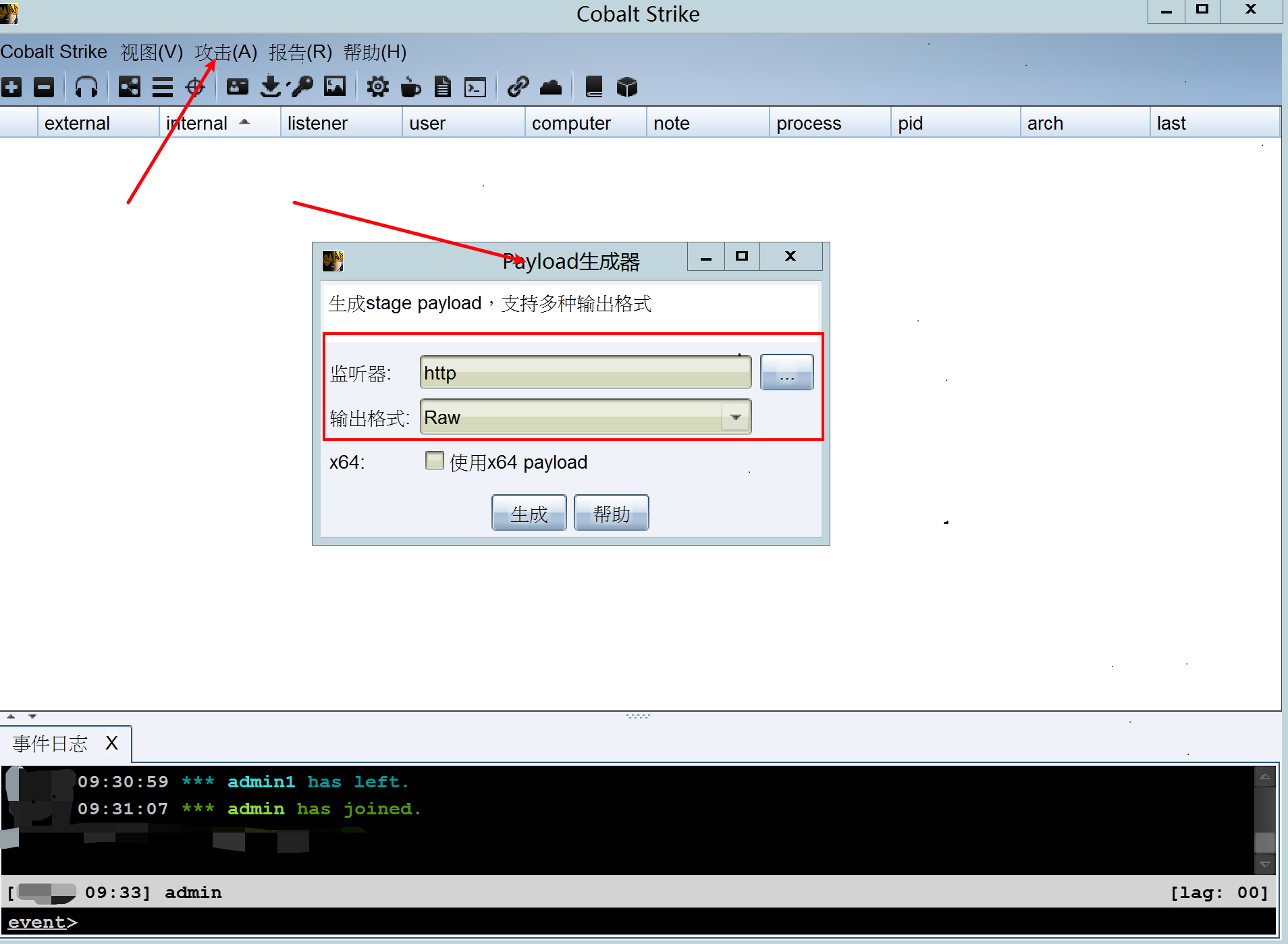Sort by the user column header
Screen dimensions: 1288x944
(464, 123)
